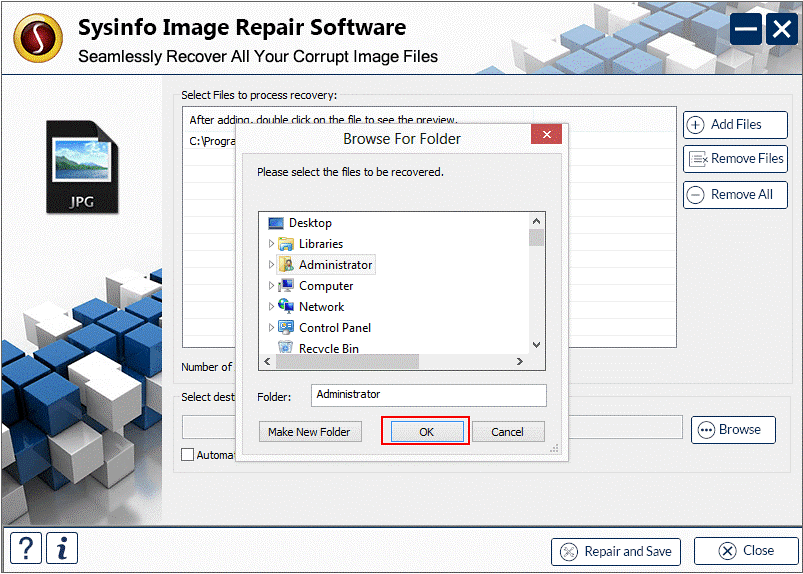The image size is (803, 574).
Task: Click the Browse destination button
Action: coord(733,430)
